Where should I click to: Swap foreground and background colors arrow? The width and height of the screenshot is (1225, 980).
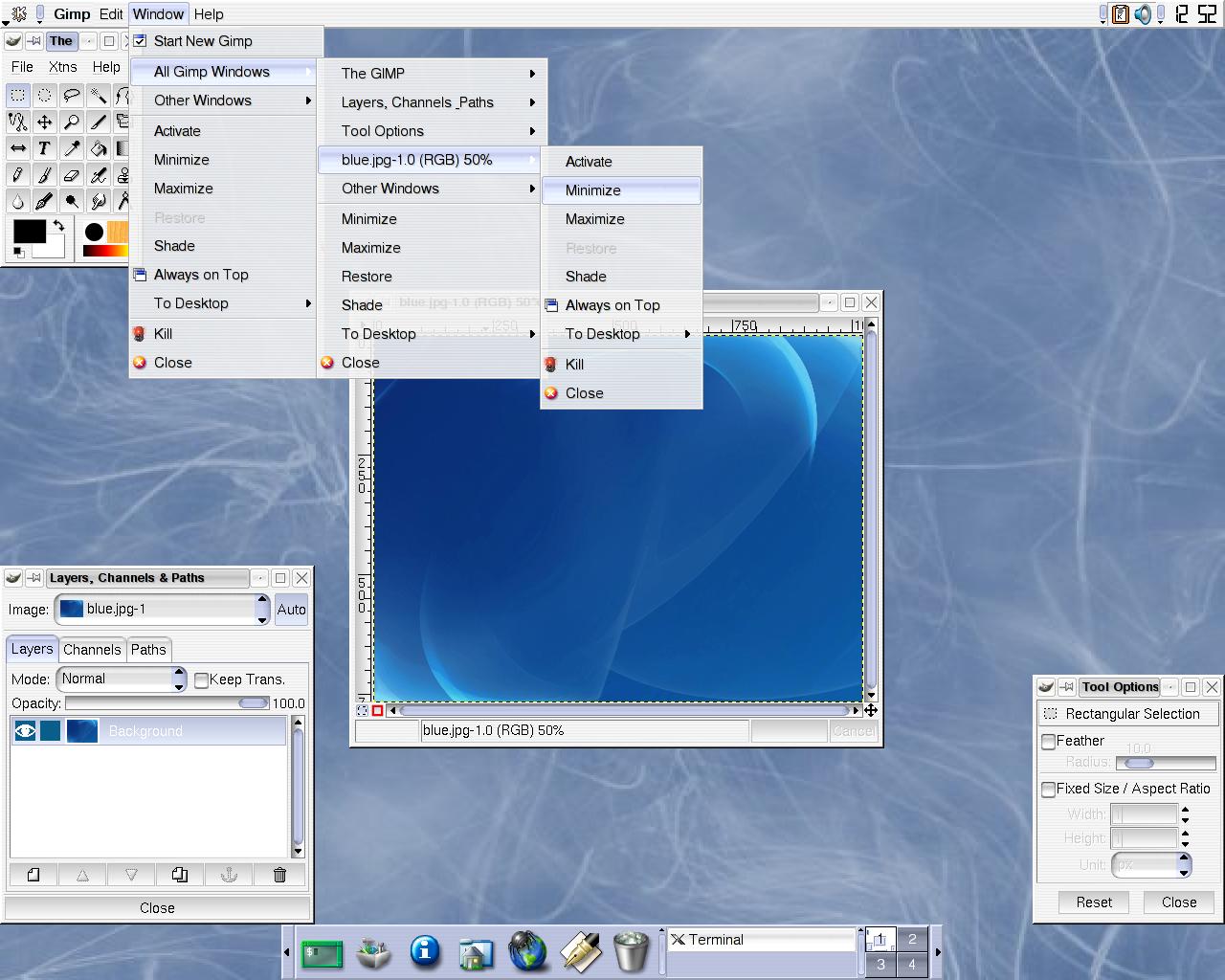pyautogui.click(x=58, y=226)
